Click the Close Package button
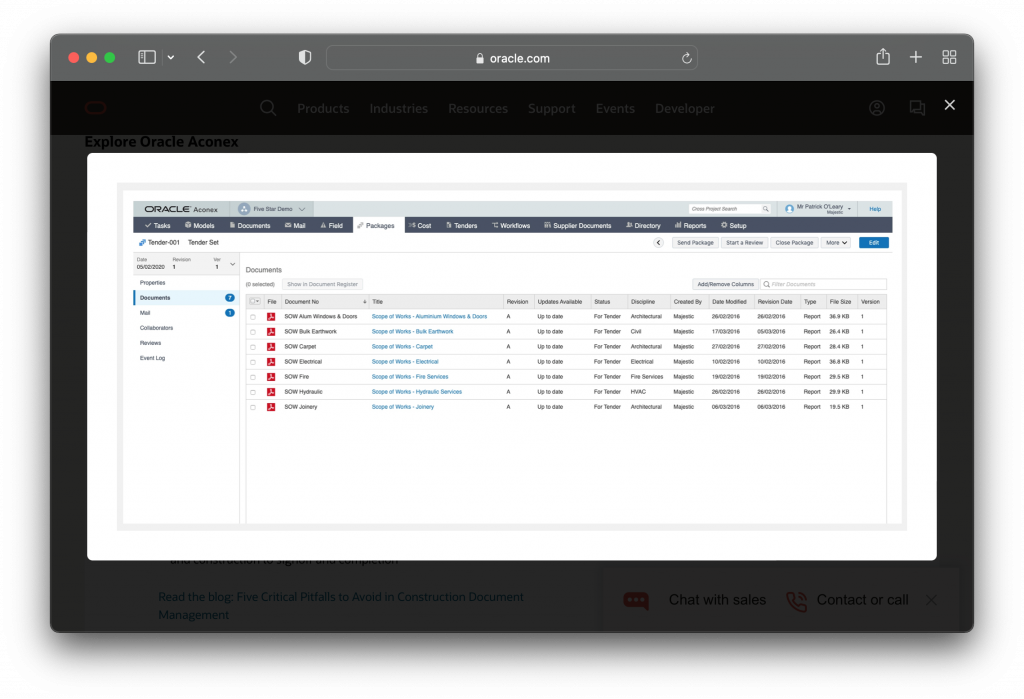 tap(794, 243)
